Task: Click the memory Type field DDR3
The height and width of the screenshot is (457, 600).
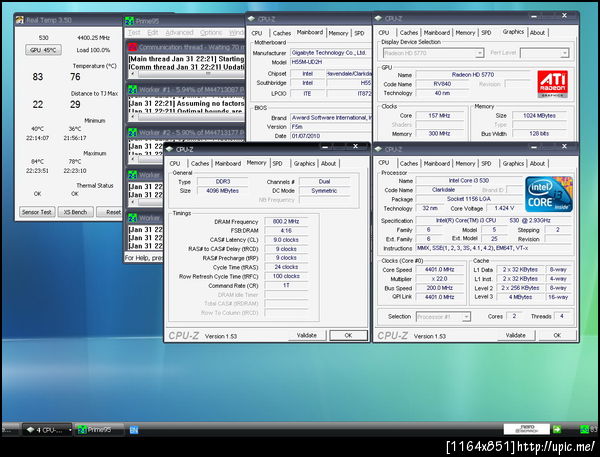Action: point(223,181)
